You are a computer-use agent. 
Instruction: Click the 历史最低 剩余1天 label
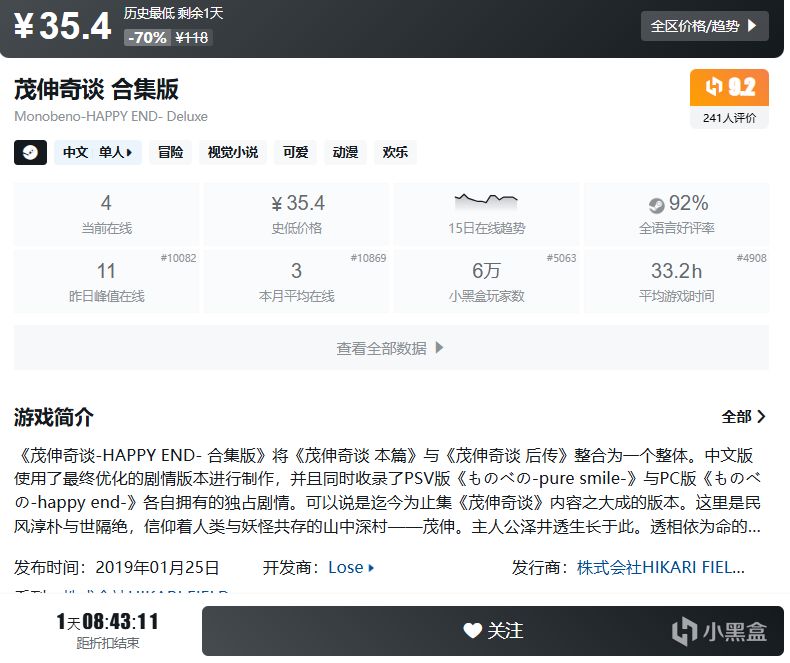173,13
